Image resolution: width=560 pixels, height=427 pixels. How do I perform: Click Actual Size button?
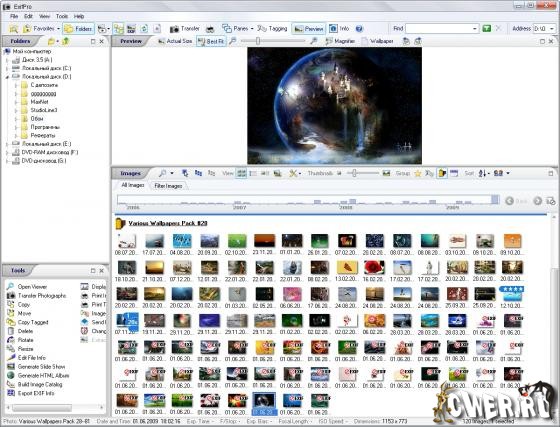175,41
